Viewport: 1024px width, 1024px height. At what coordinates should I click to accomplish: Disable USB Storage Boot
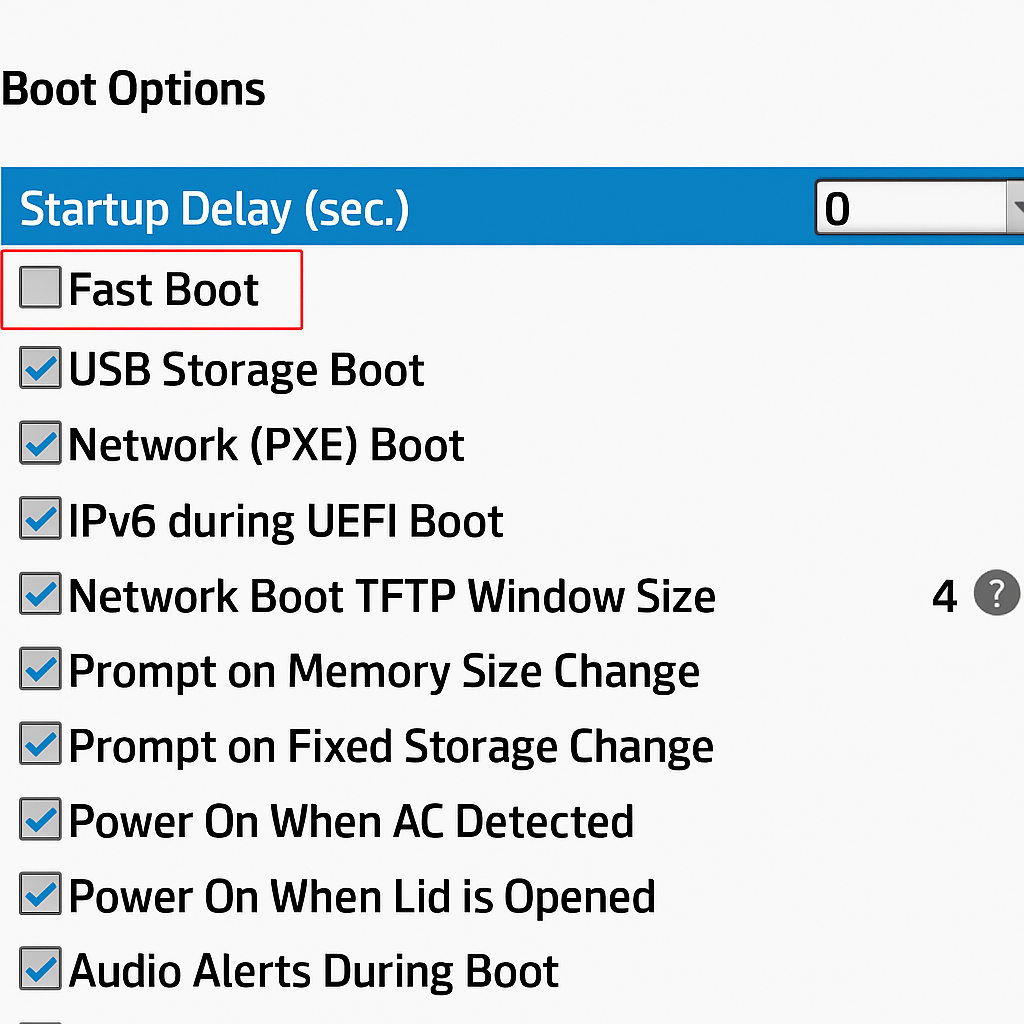coord(39,368)
